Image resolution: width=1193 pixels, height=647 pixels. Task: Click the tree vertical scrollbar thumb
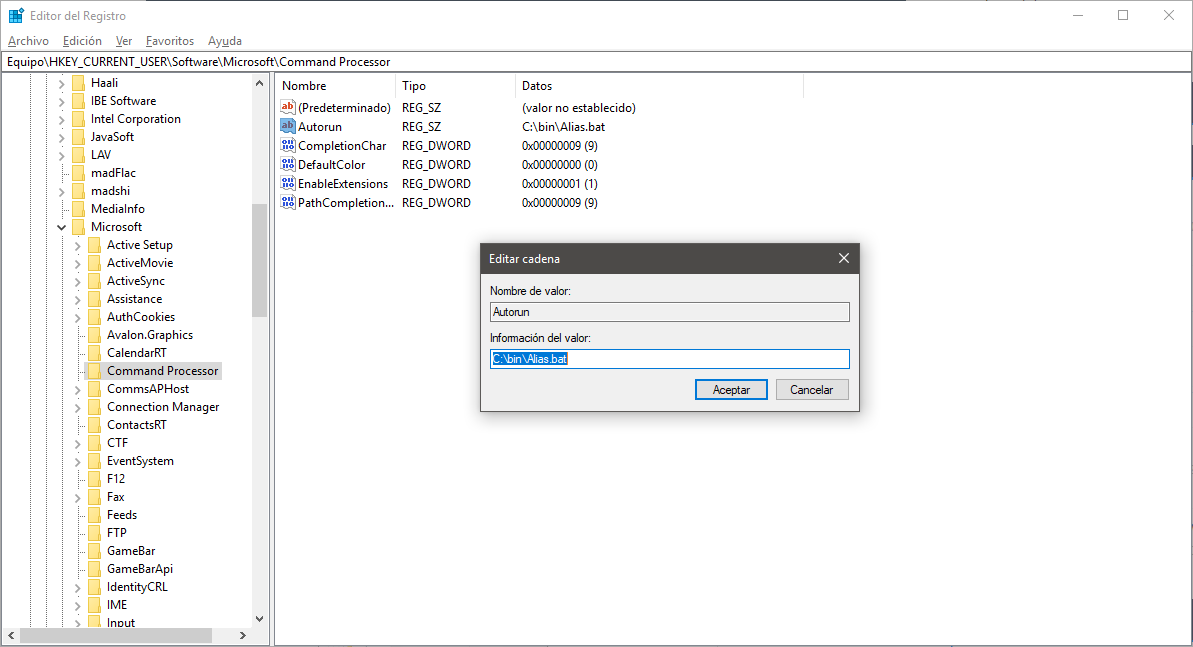pyautogui.click(x=259, y=260)
